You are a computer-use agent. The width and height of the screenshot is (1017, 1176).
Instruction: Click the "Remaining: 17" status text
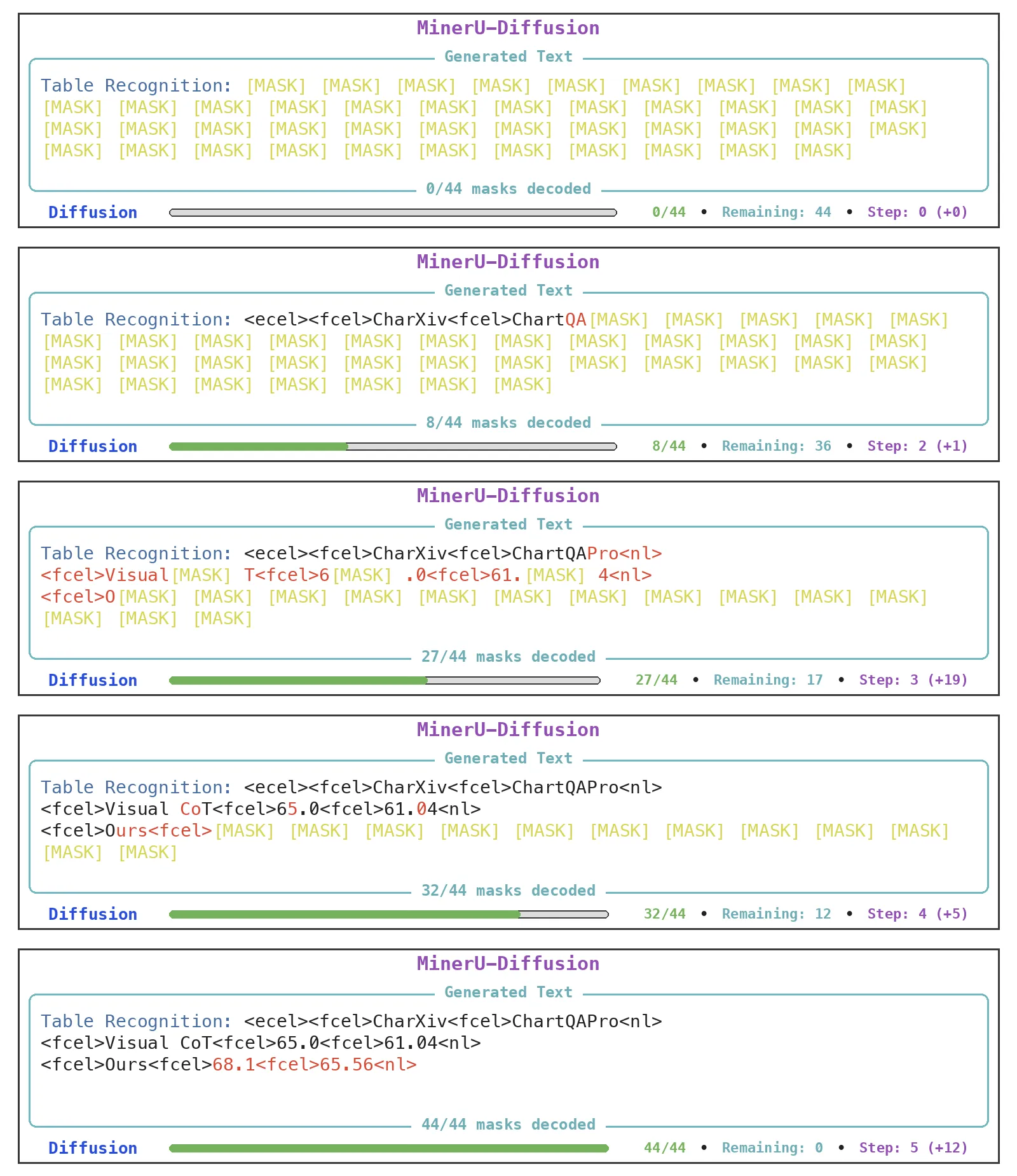pyautogui.click(x=768, y=680)
